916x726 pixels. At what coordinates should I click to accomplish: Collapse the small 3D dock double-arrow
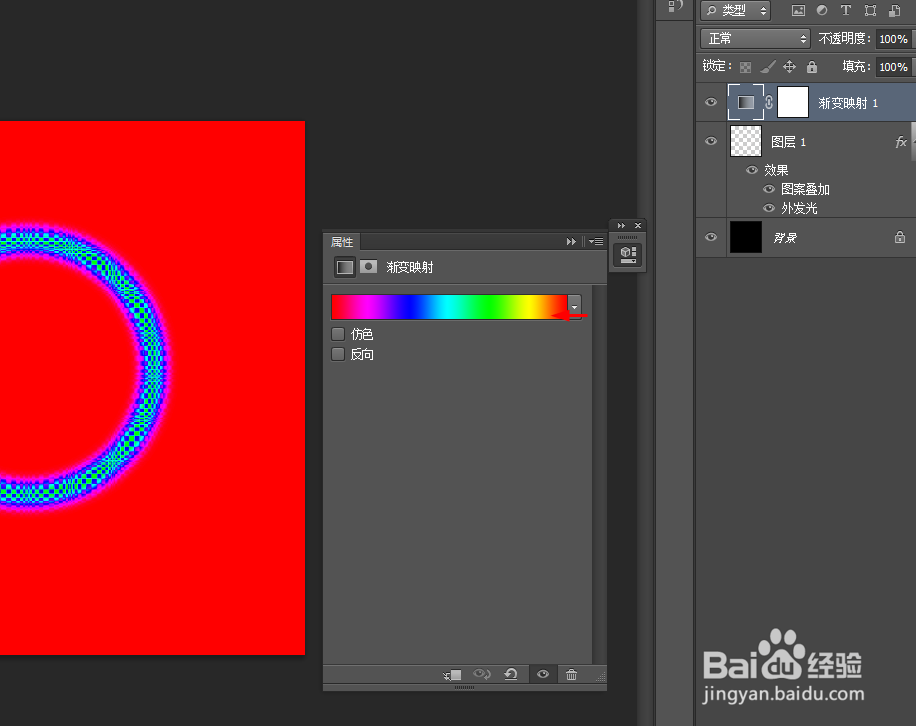(x=621, y=225)
